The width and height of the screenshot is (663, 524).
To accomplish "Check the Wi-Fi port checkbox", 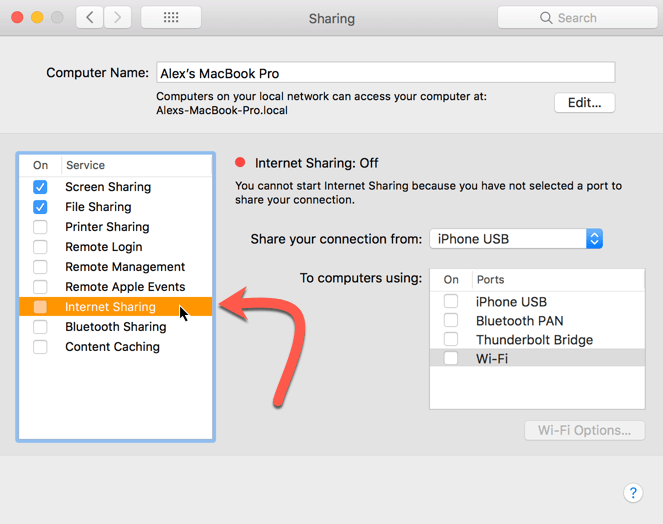I will click(x=451, y=358).
